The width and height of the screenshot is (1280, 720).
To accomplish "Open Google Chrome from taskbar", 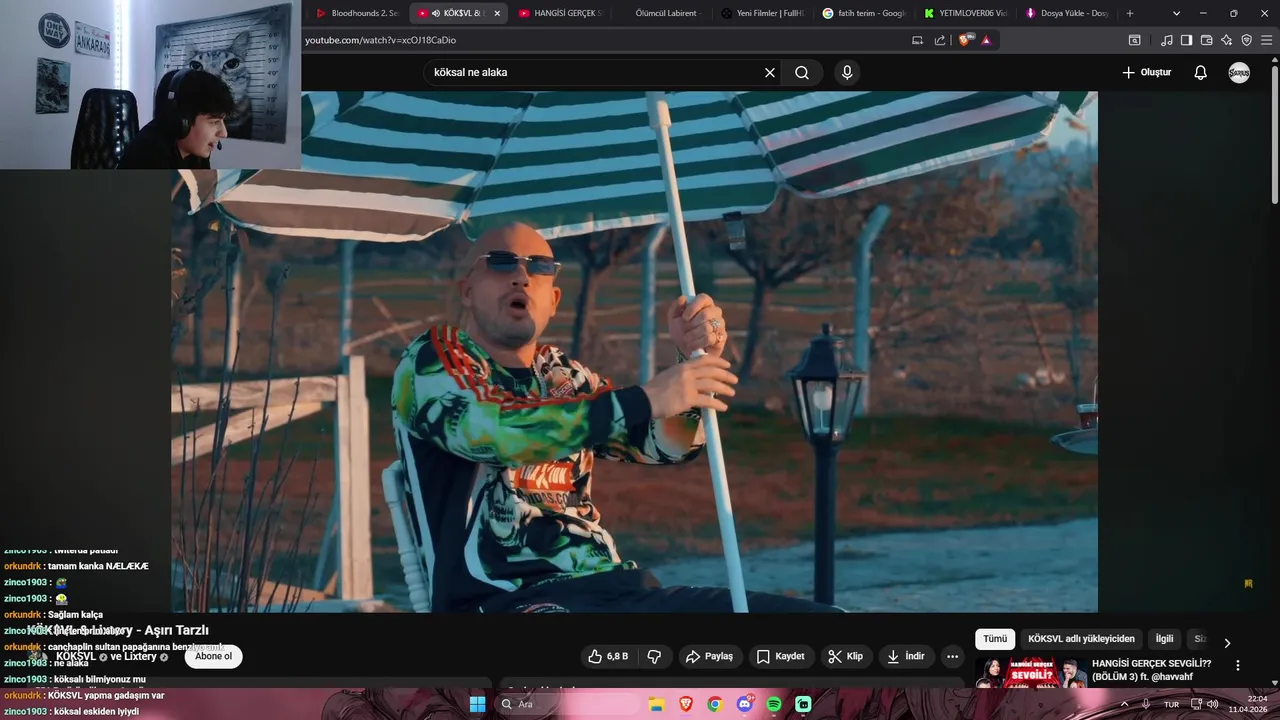I will 714,704.
